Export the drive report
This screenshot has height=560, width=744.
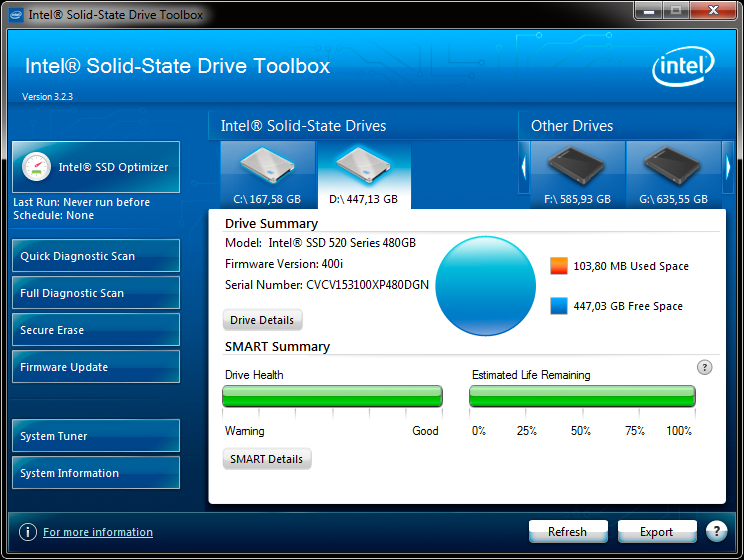pyautogui.click(x=657, y=532)
